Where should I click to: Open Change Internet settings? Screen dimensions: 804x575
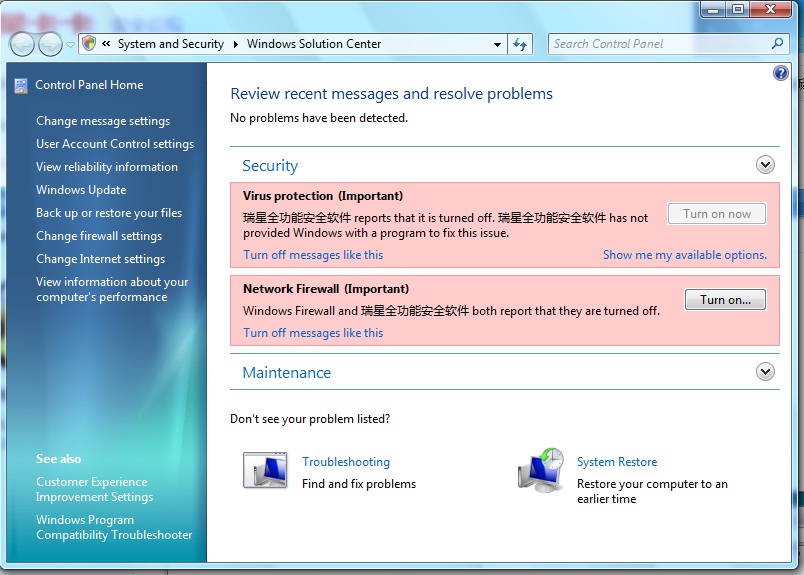(100, 259)
